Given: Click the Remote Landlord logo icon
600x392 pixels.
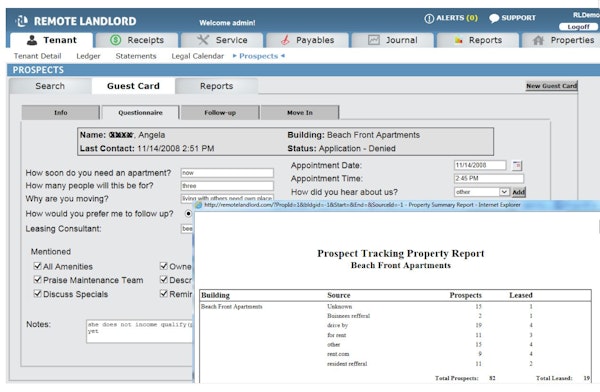Looking at the screenshot, I should pos(21,21).
